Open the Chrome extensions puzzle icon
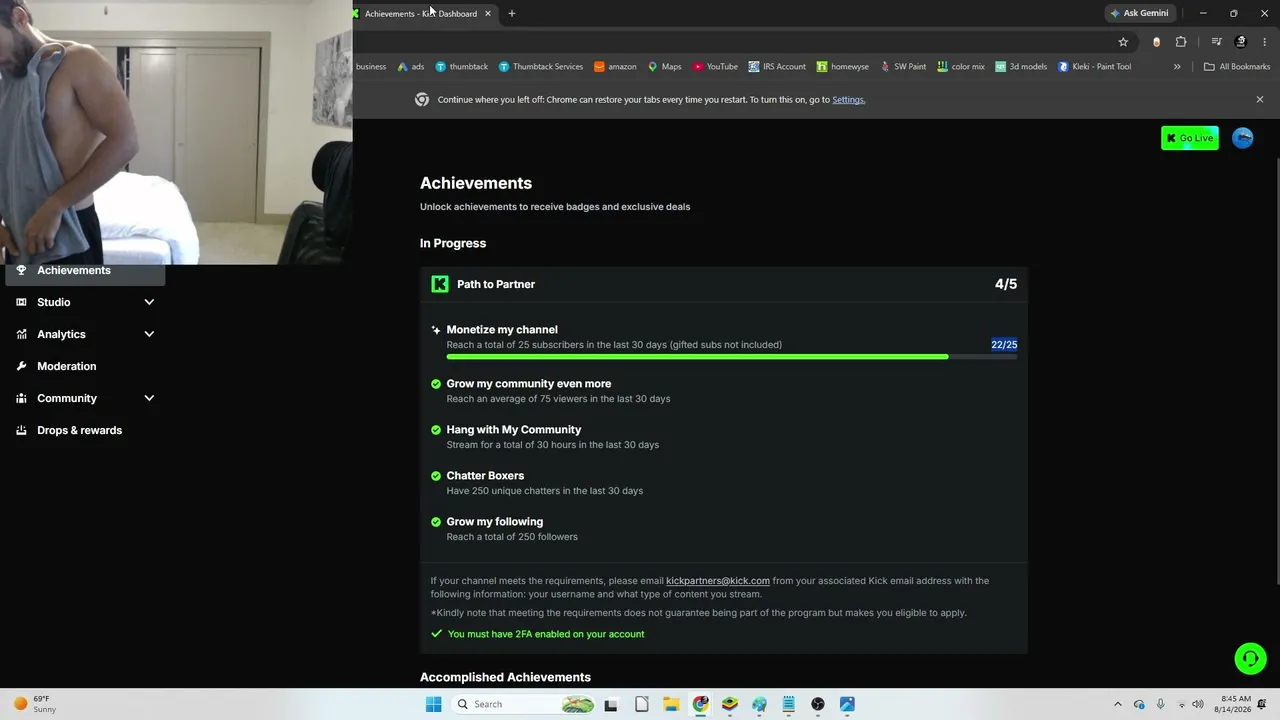This screenshot has width=1280, height=720. point(1181,42)
